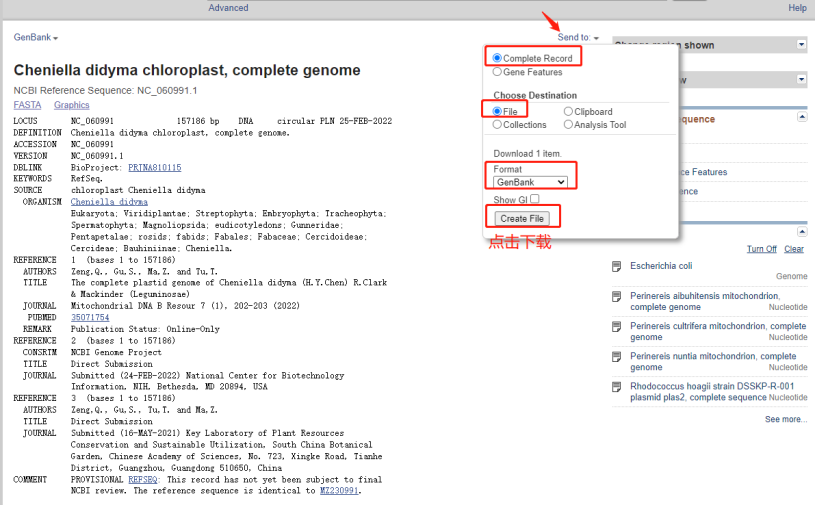Open Perinereis cultrifera mitochondrion entry
816x506 pixels.
pyautogui.click(x=718, y=332)
